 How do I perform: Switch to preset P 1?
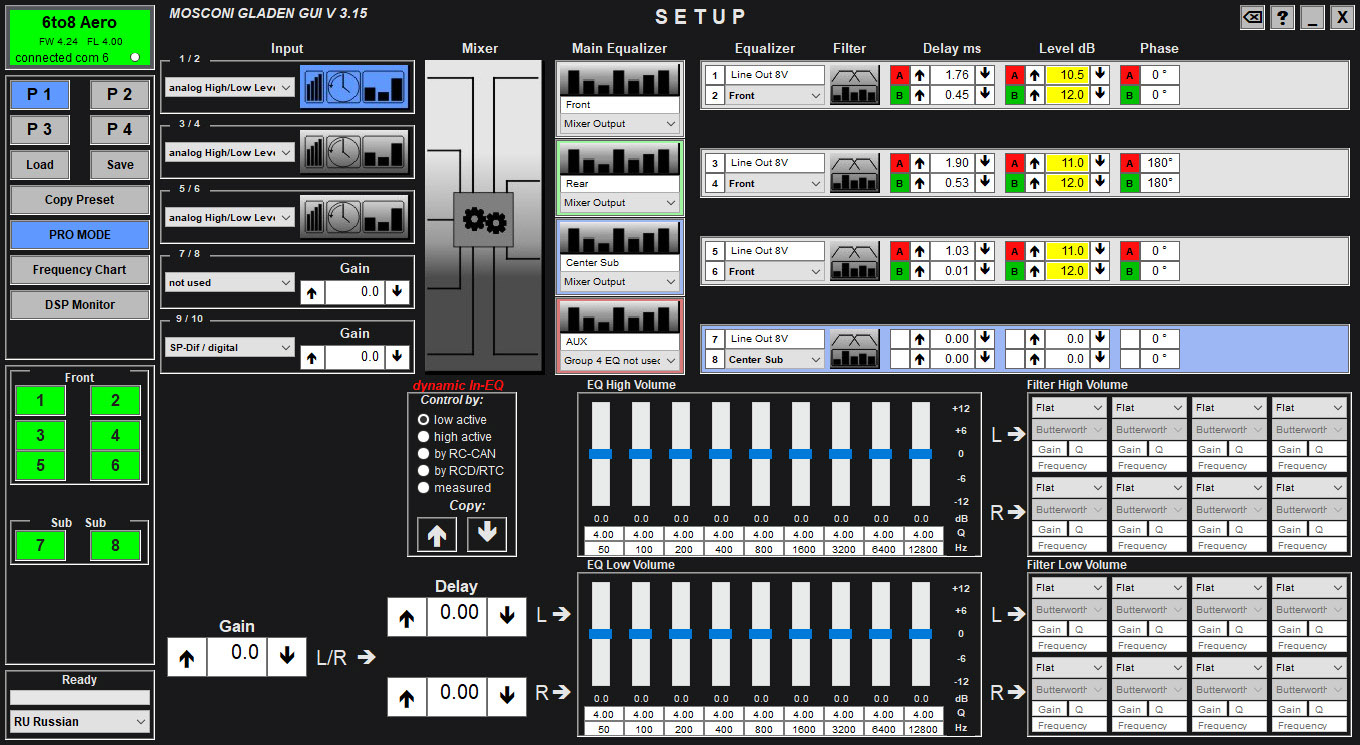pos(40,95)
